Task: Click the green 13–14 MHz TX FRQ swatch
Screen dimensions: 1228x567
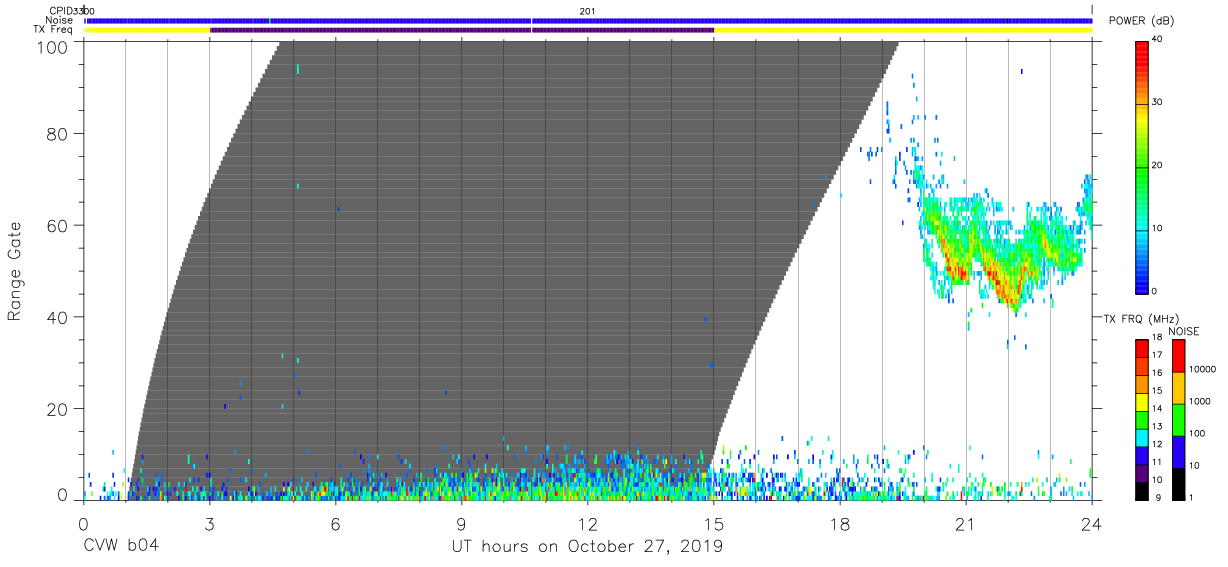Action: [x=1142, y=420]
